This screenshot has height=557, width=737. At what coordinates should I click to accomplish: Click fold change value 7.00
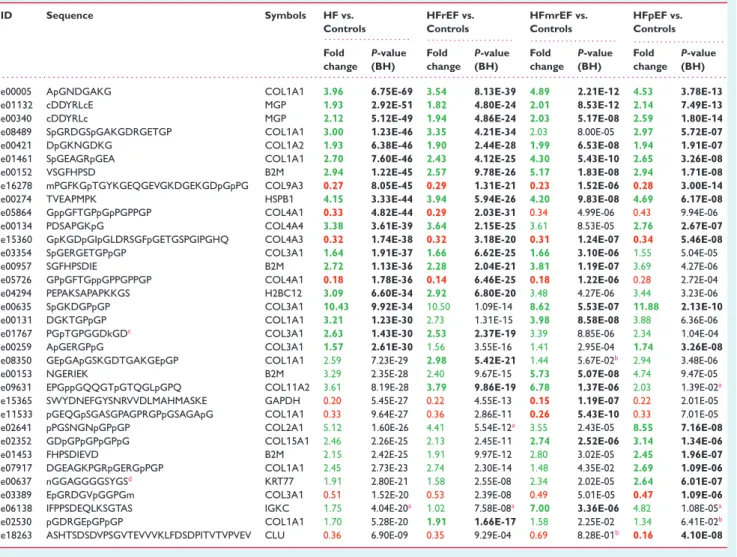point(540,509)
